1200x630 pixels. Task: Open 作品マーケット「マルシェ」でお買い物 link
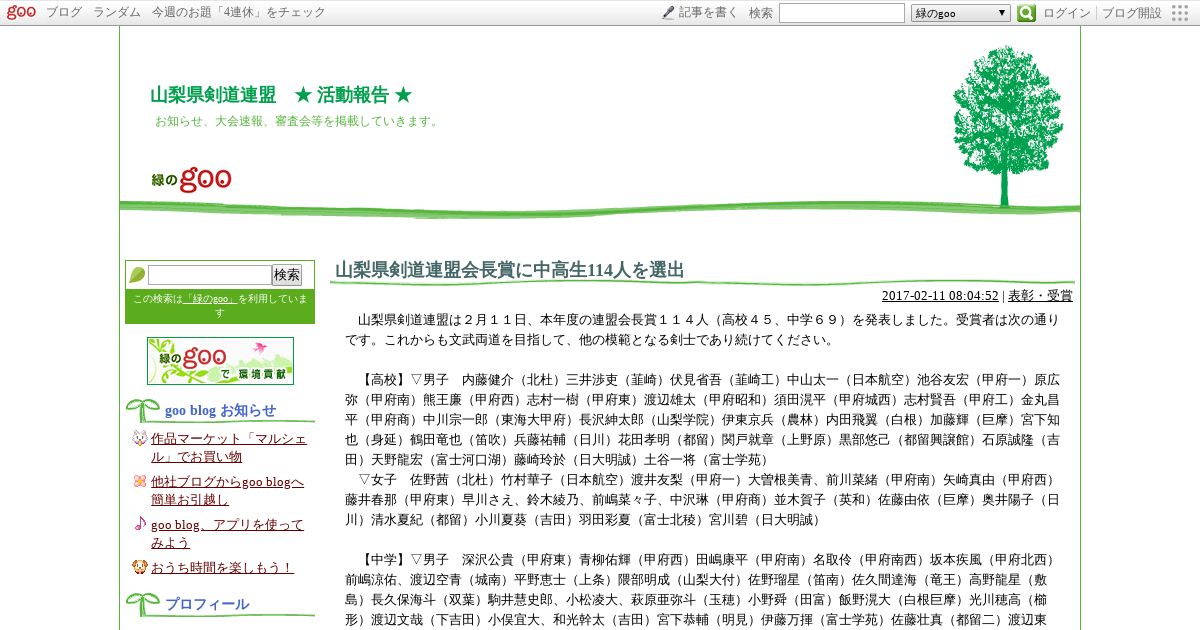click(229, 447)
